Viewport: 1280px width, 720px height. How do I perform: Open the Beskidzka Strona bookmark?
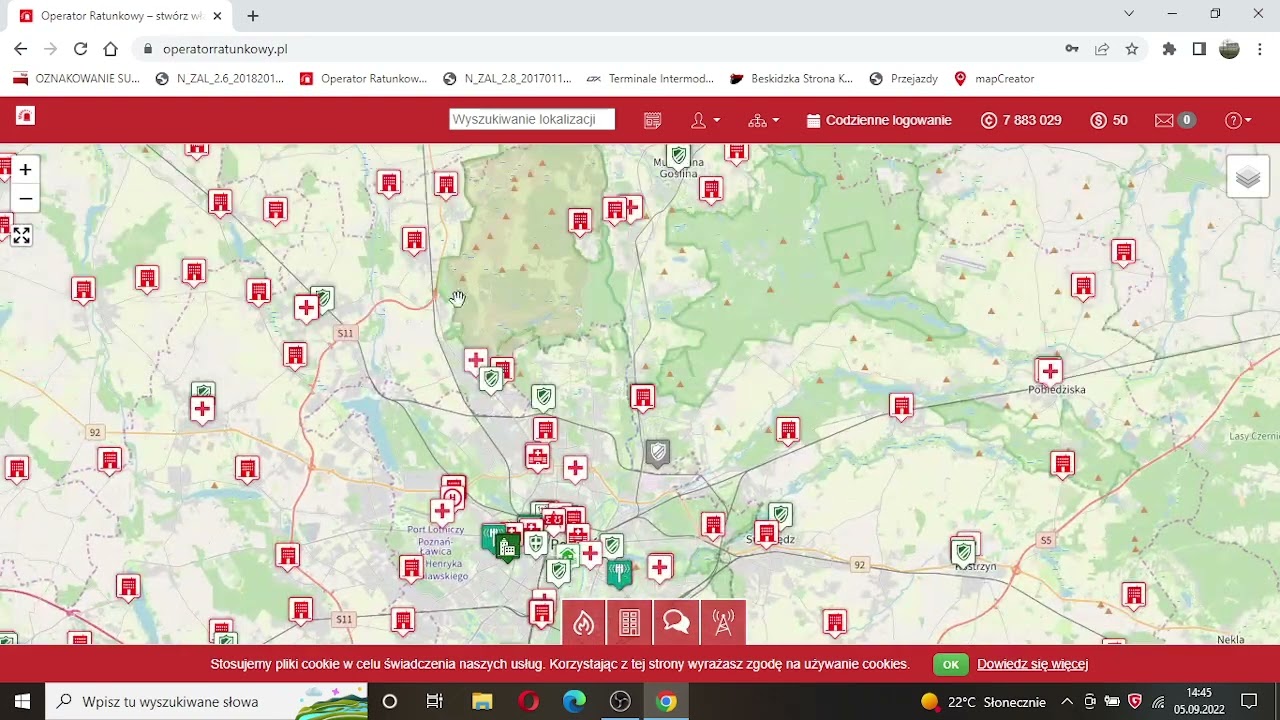click(791, 78)
